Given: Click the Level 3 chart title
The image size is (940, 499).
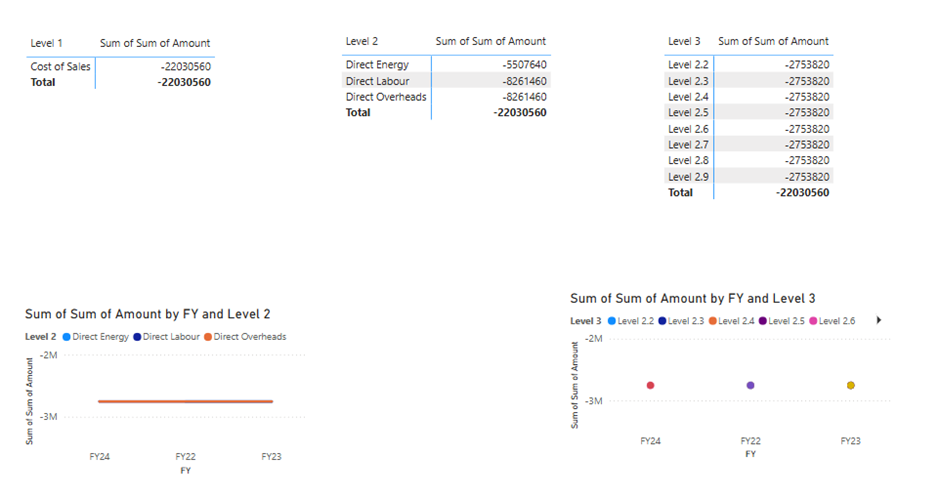Looking at the screenshot, I should click(692, 299).
